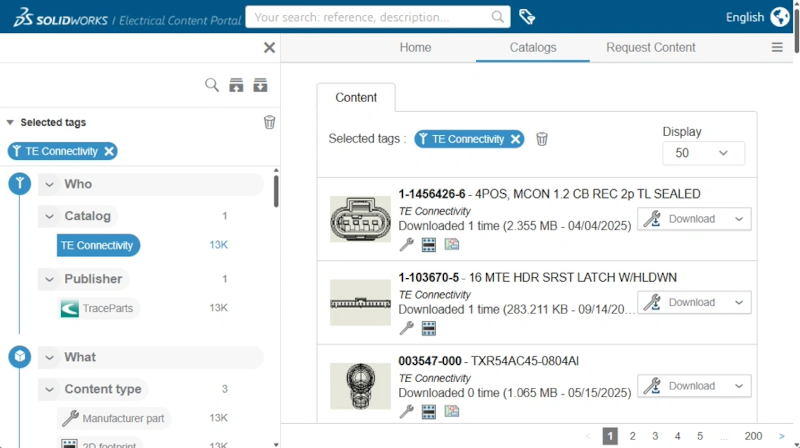Click the globe language icon
Screen dimensions: 800x448
tap(780, 17)
